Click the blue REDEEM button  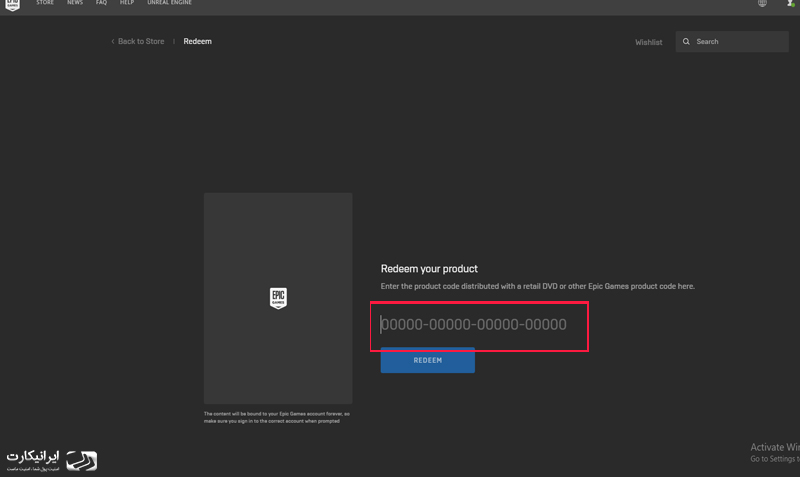point(428,360)
